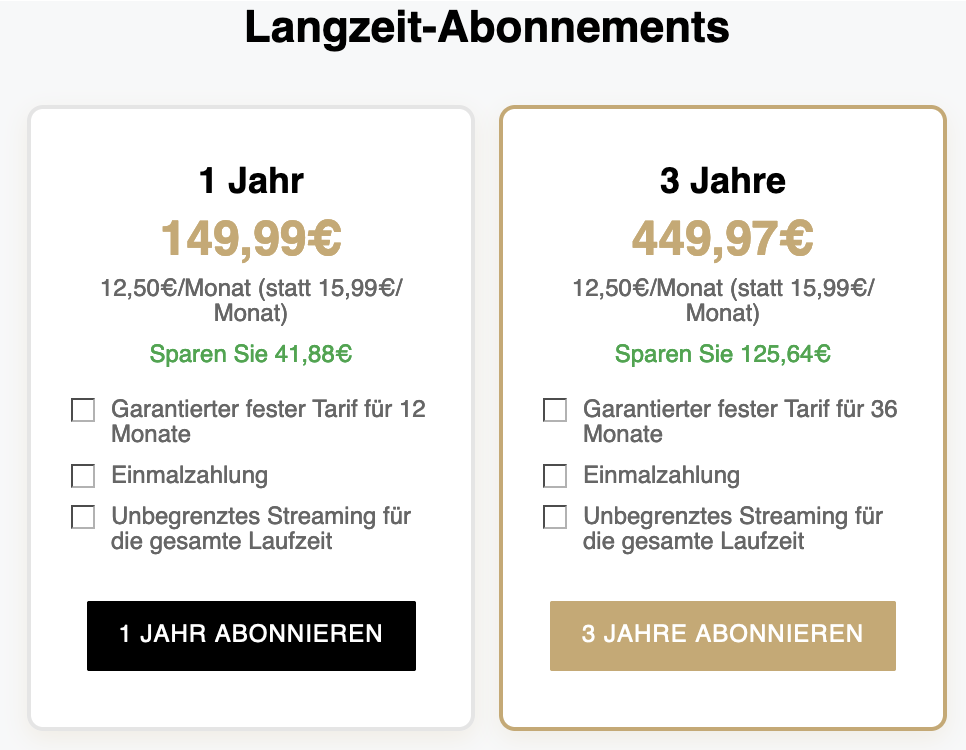Click 'Sparen Sie 41,88€' savings text
This screenshot has width=966, height=750.
(x=251, y=354)
